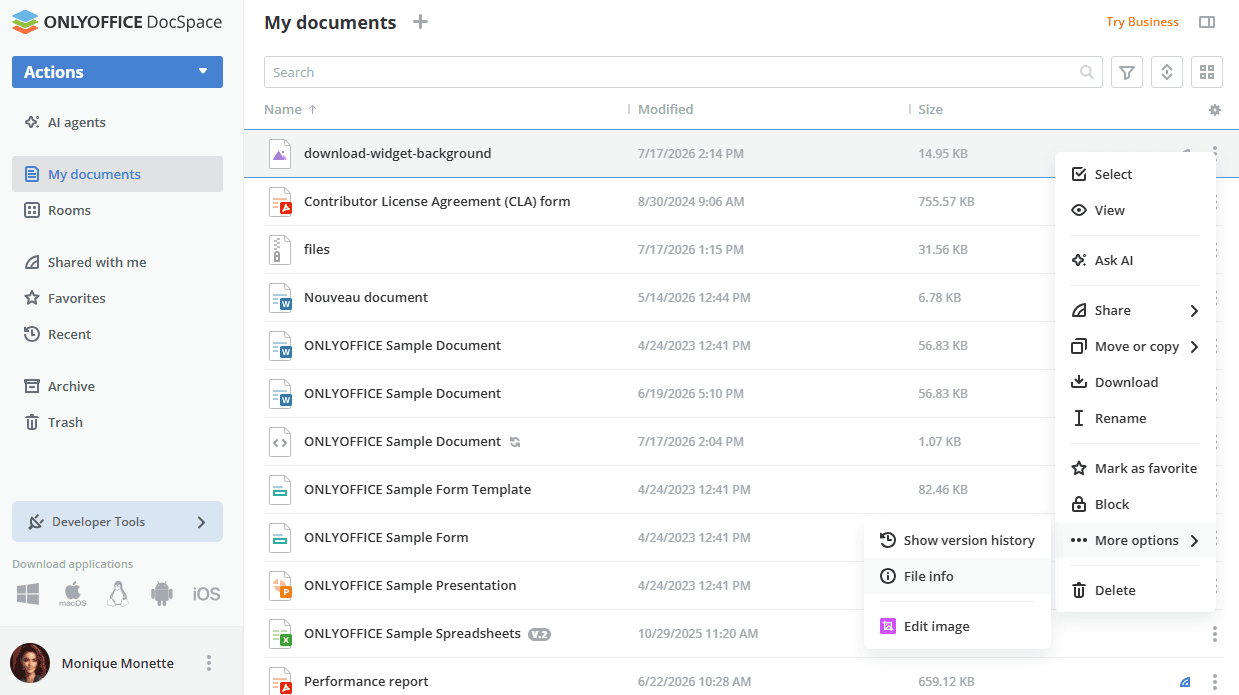
Task: Click the Try Business link
Action: point(1142,22)
